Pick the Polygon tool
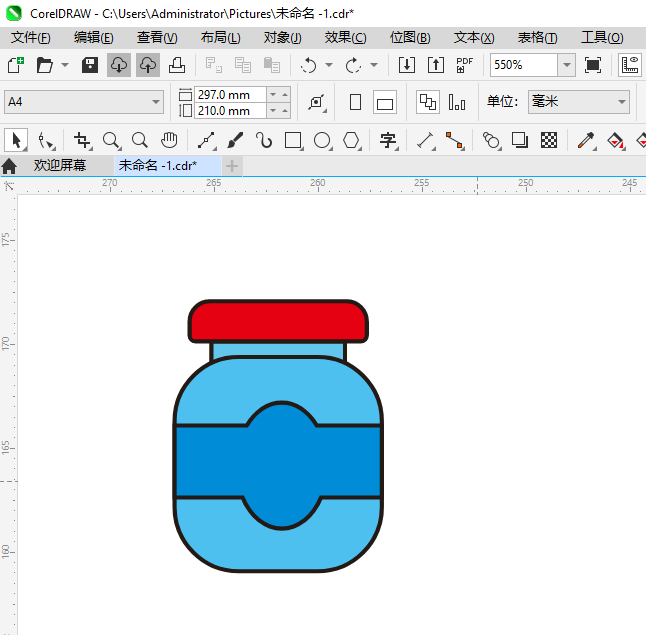 coord(351,140)
